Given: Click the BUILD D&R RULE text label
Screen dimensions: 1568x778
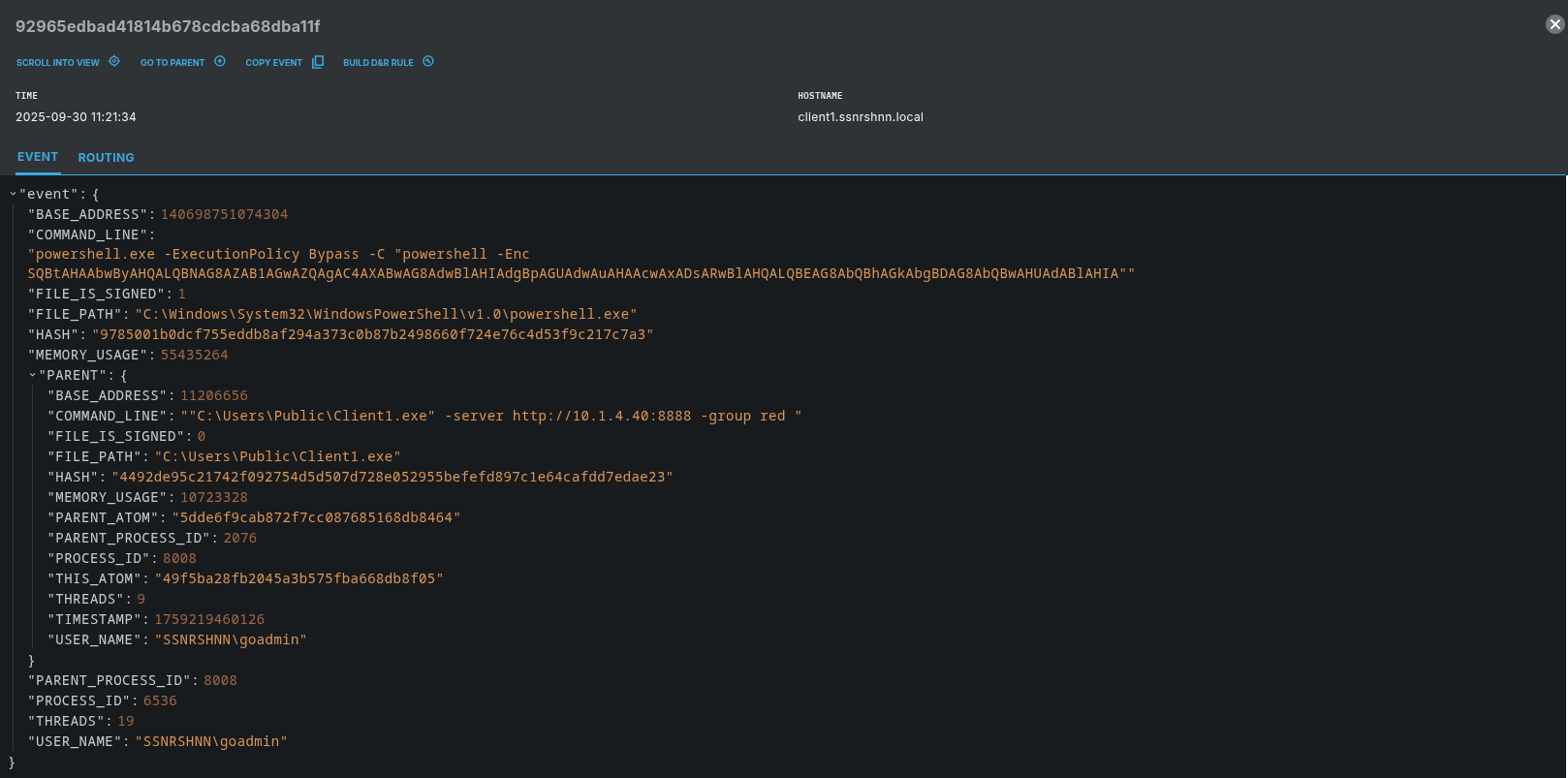Looking at the screenshot, I should (x=378, y=63).
